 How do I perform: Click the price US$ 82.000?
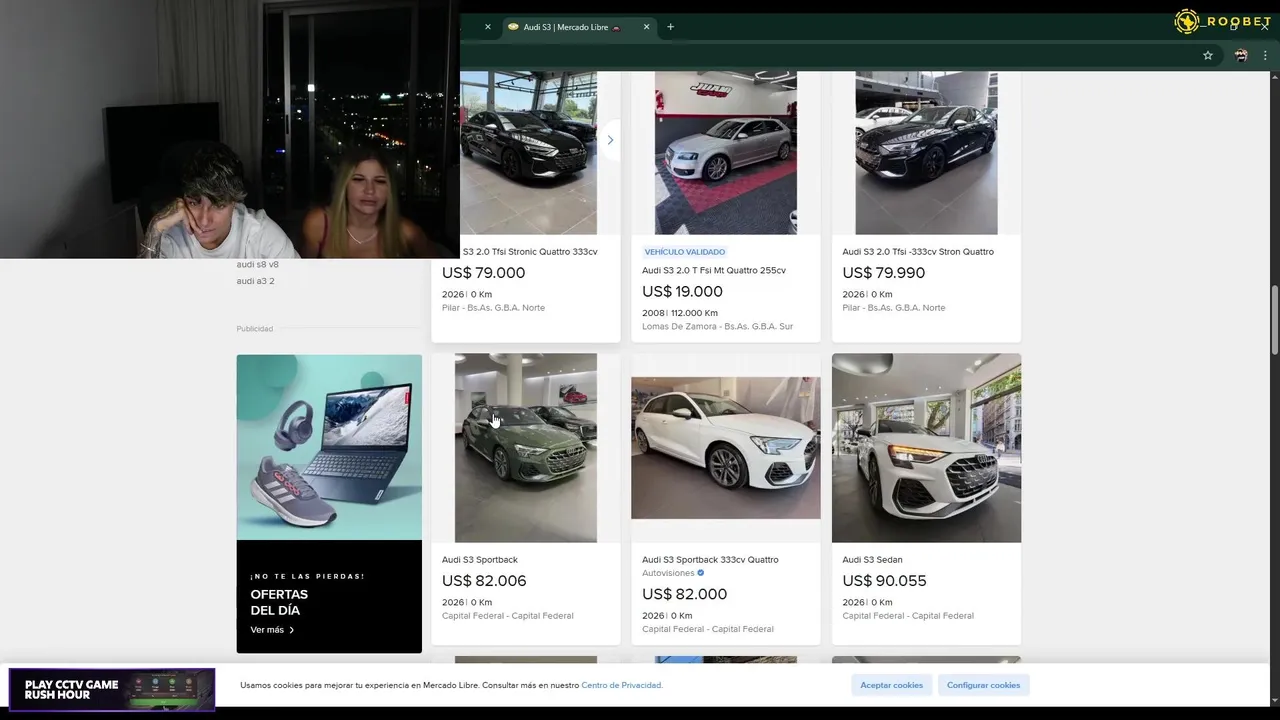pyautogui.click(x=684, y=594)
